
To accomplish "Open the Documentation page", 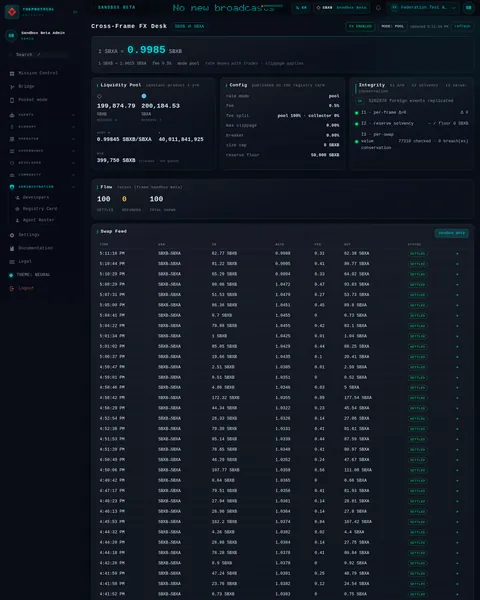I will click(x=36, y=248).
